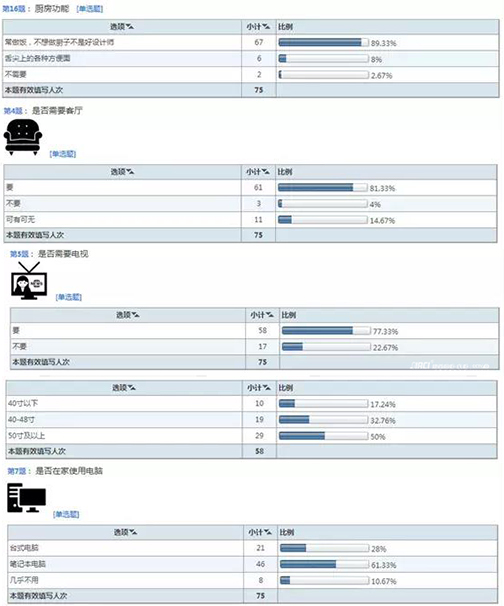Click the 89.33% progress bar
Image resolution: width=504 pixels, height=606 pixels.
[324, 43]
